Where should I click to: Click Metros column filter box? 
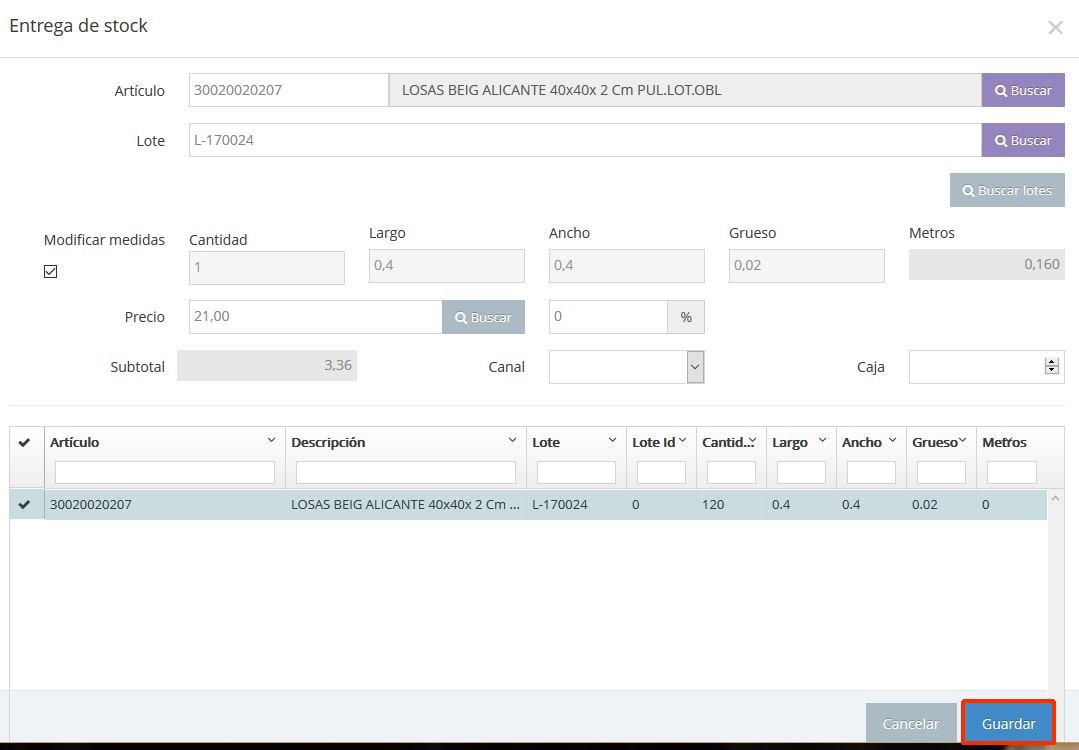click(1012, 473)
